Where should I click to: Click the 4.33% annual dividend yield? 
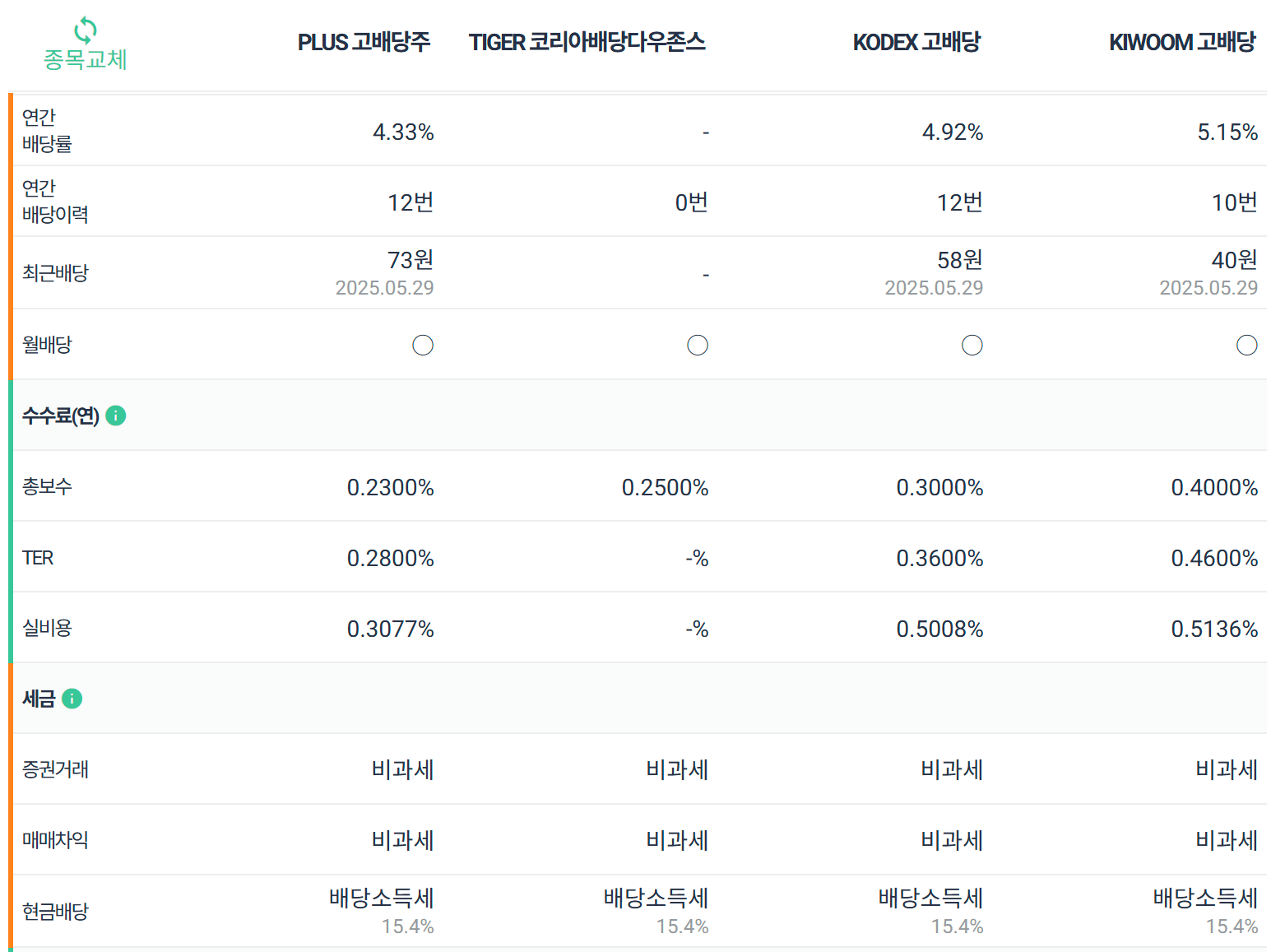click(x=403, y=132)
